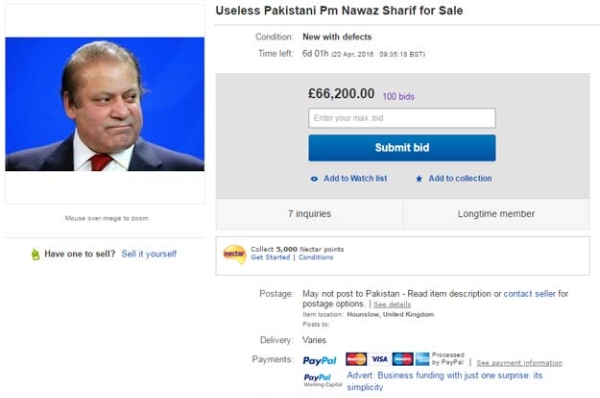Open the 100 bids history link
The width and height of the screenshot is (600, 398).
[x=398, y=96]
